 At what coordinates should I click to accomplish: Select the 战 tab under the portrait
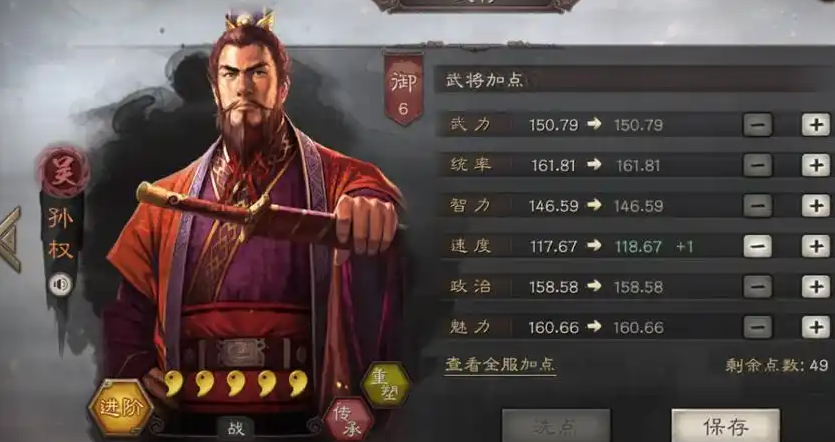tap(235, 429)
